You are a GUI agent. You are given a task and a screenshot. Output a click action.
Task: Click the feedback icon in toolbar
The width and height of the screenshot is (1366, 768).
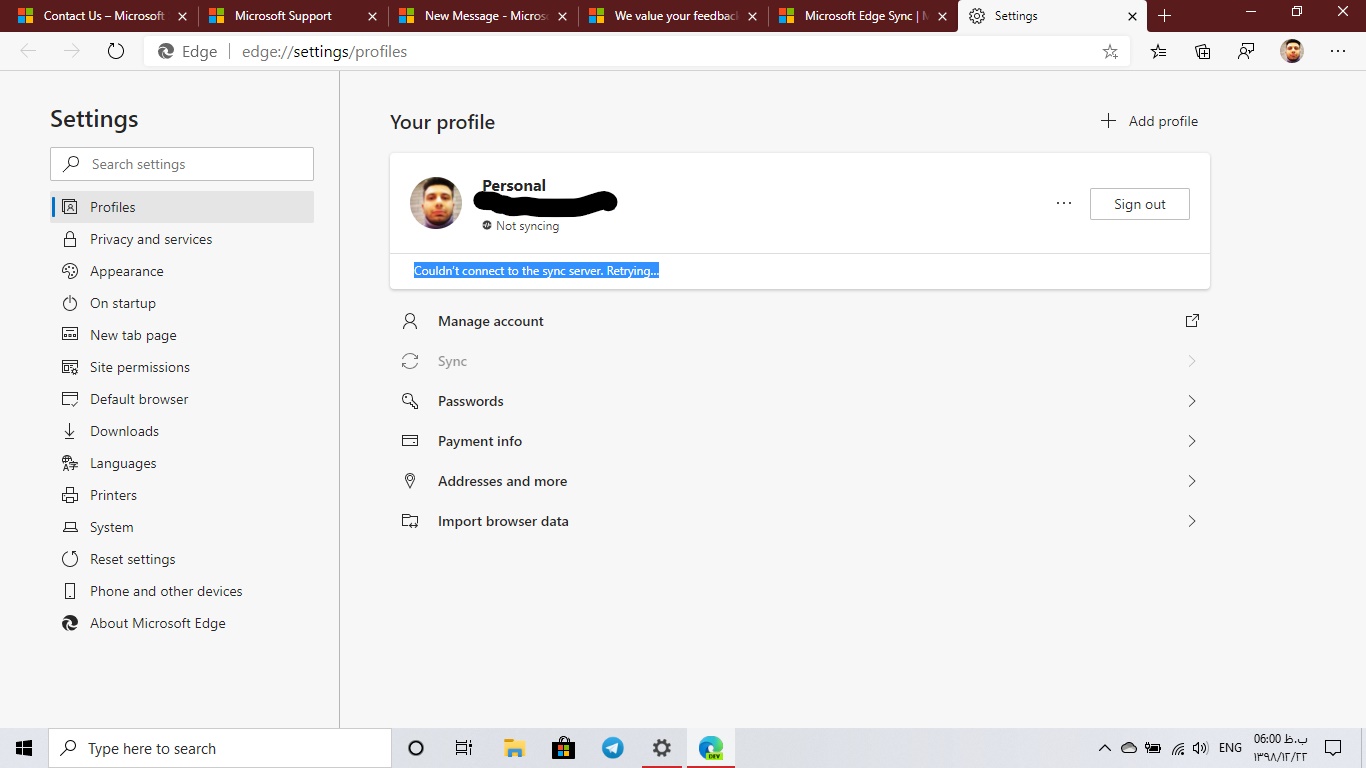(x=1246, y=51)
